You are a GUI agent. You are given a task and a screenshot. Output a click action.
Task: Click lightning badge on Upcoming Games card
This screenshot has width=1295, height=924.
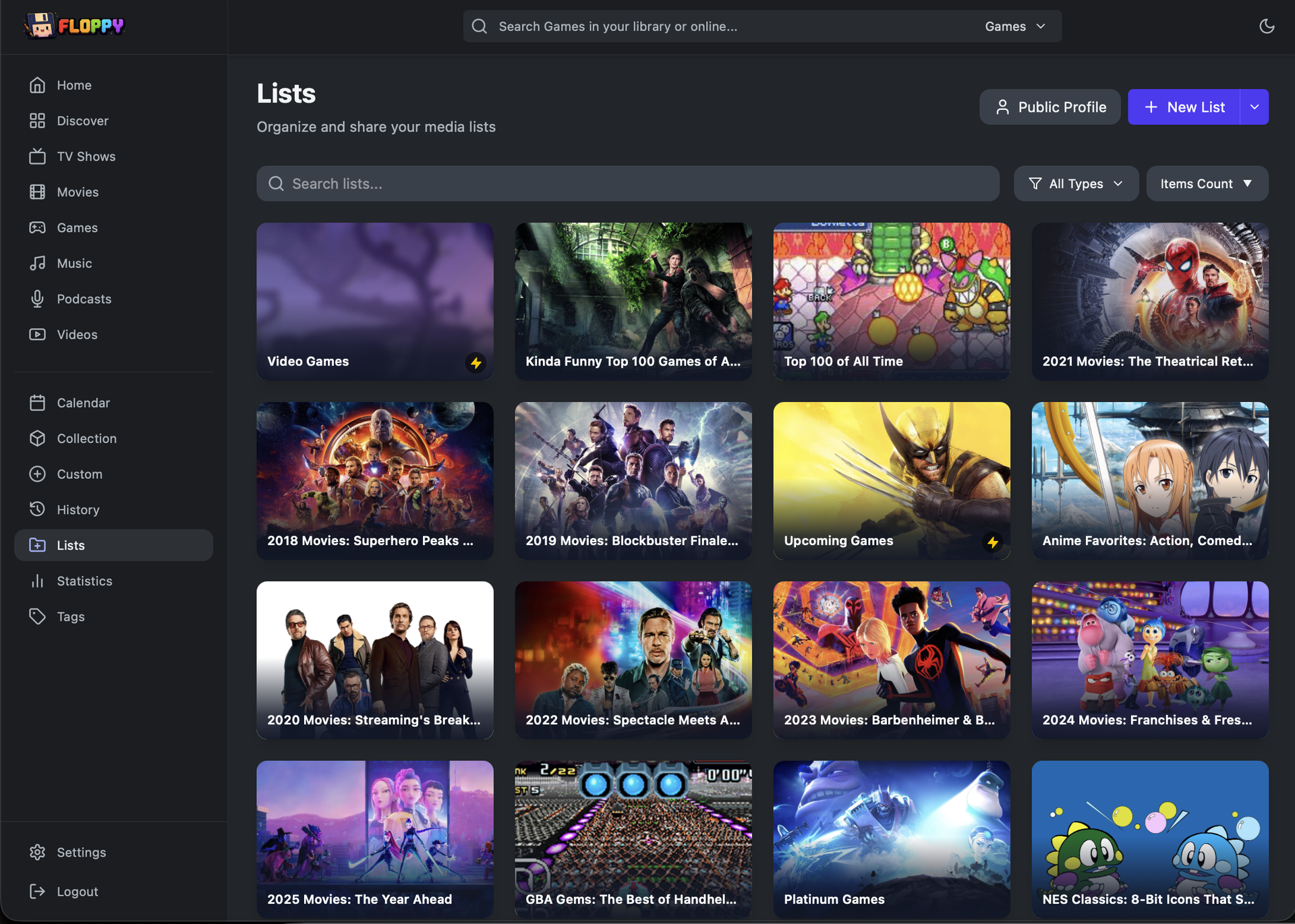(x=993, y=542)
